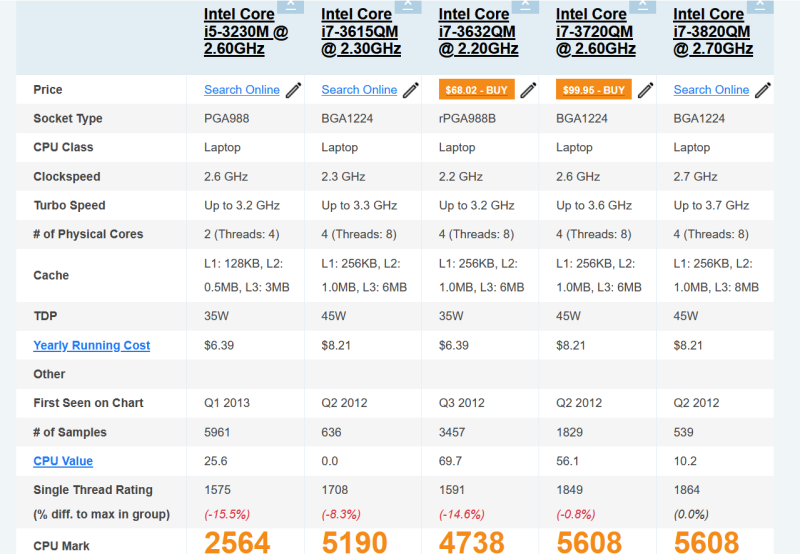The width and height of the screenshot is (800, 554).
Task: Open Search Online link for i7-3820QM
Action: coord(711,90)
